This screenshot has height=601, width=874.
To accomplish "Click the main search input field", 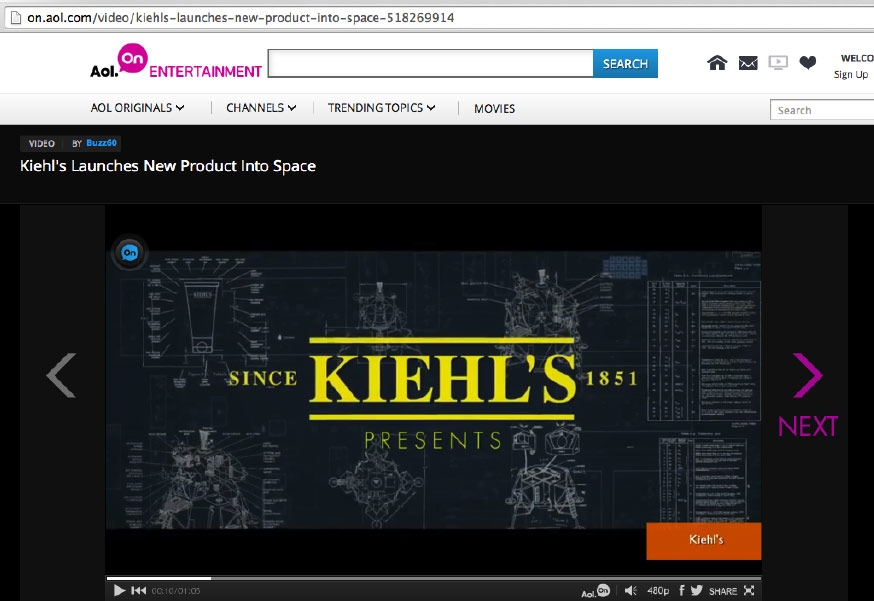I will (430, 64).
